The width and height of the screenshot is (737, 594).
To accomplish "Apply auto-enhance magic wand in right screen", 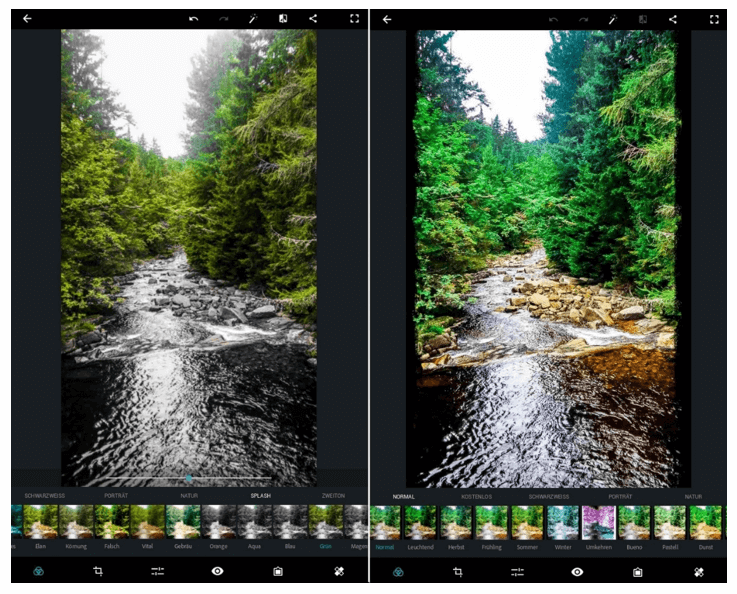I will click(x=613, y=20).
